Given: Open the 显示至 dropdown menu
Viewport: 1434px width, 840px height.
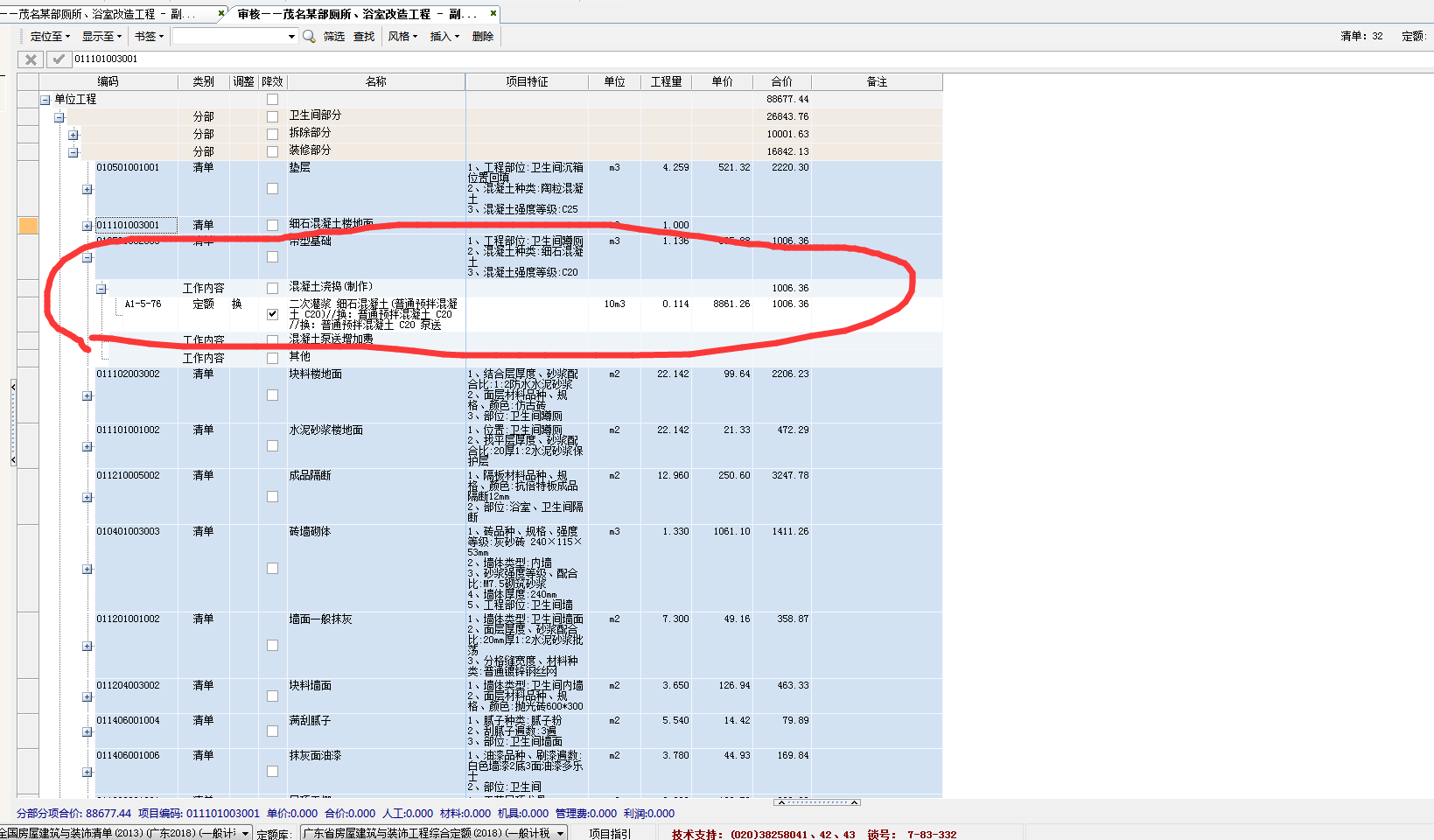Looking at the screenshot, I should (101, 37).
